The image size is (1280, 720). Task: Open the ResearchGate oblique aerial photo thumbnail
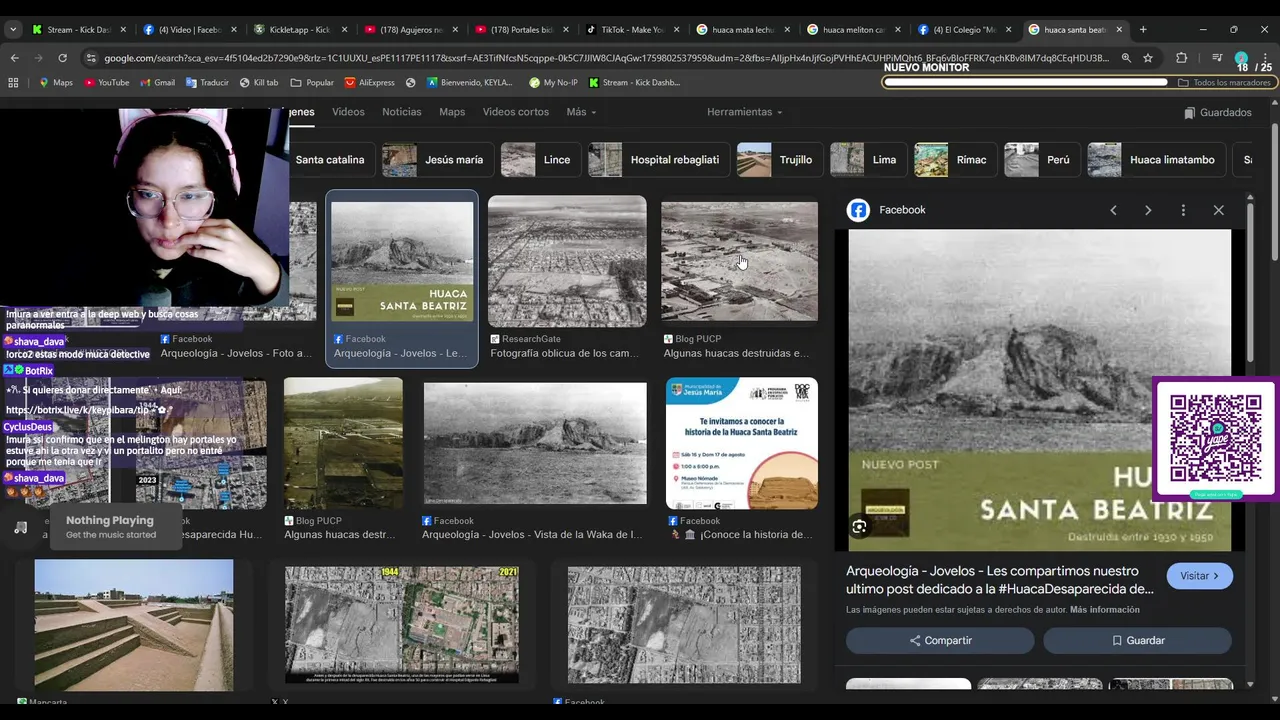point(567,261)
